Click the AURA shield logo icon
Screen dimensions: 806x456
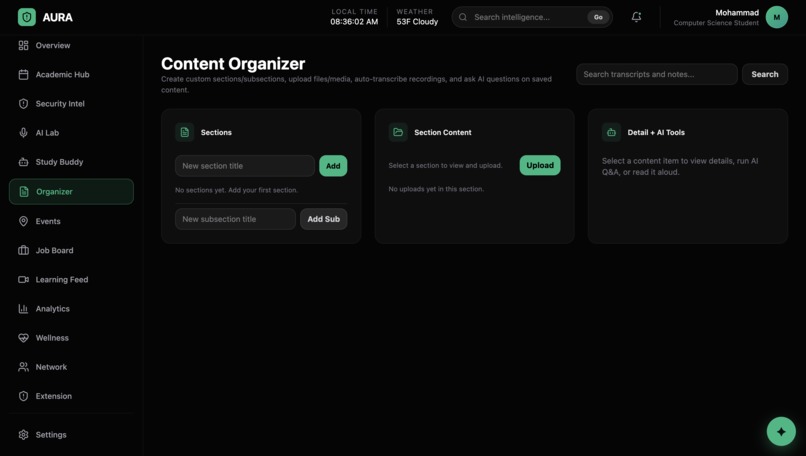tap(27, 17)
